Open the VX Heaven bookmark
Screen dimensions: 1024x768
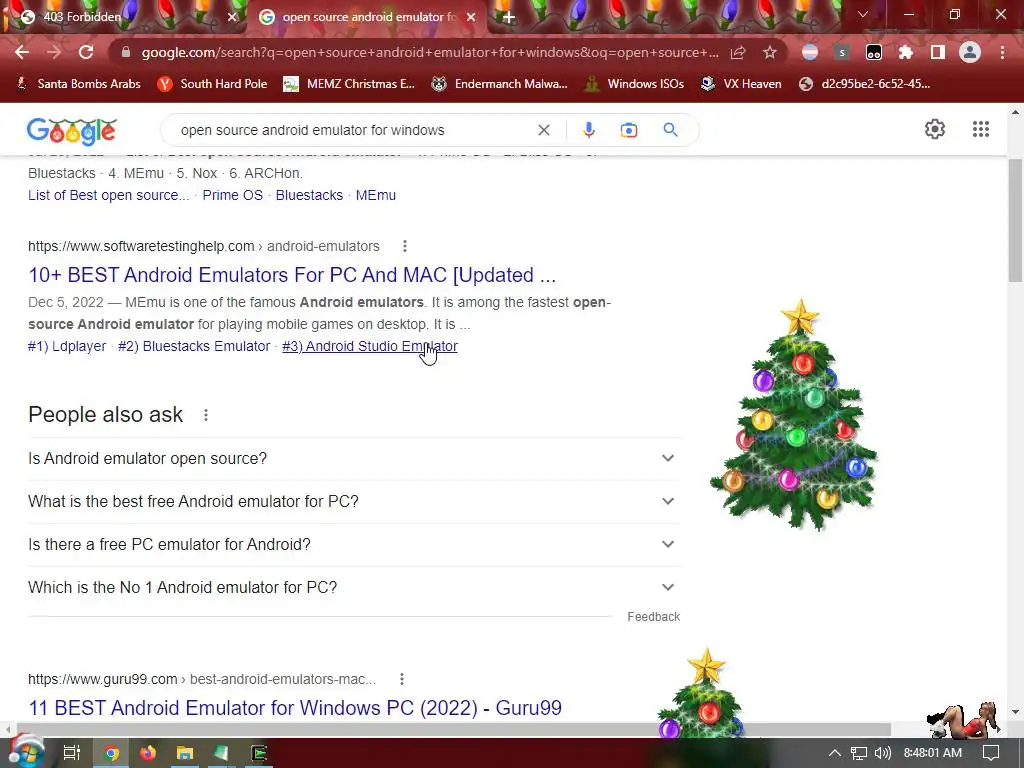coord(741,84)
